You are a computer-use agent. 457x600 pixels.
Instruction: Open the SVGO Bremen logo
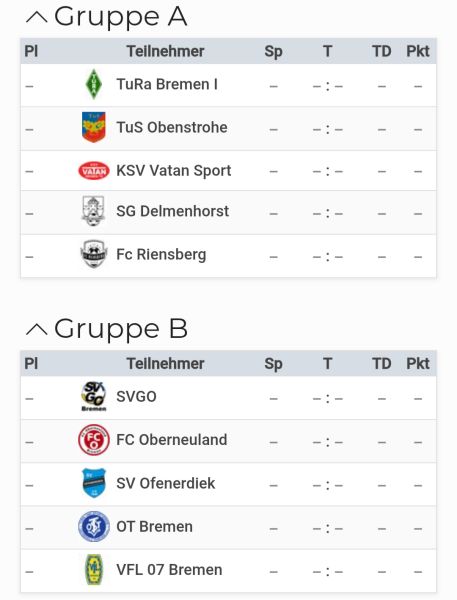point(93,396)
